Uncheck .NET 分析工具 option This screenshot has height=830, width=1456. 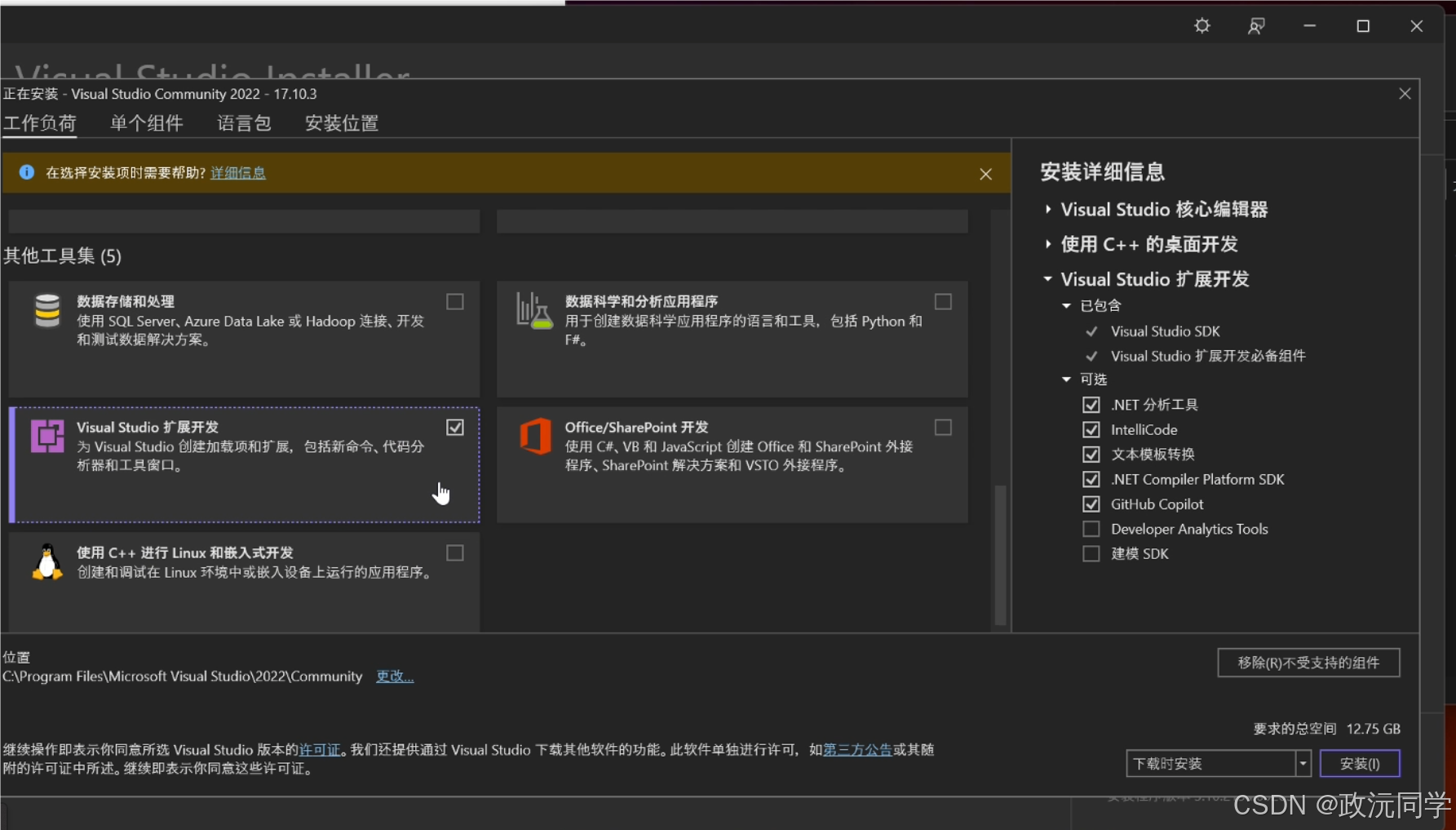point(1091,405)
